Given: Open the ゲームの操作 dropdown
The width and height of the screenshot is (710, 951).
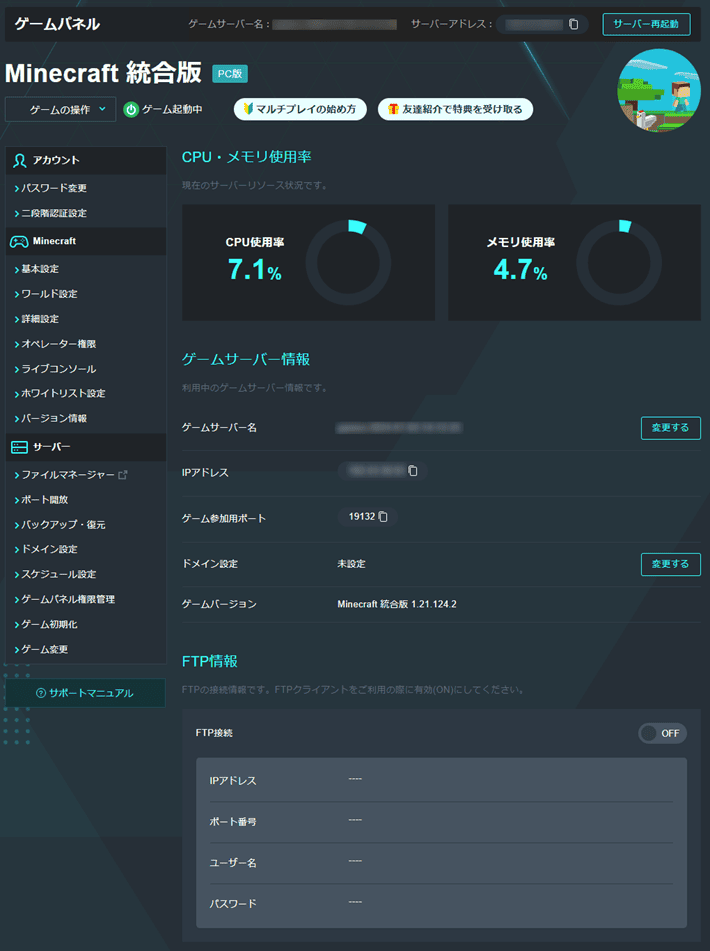Looking at the screenshot, I should [x=61, y=109].
